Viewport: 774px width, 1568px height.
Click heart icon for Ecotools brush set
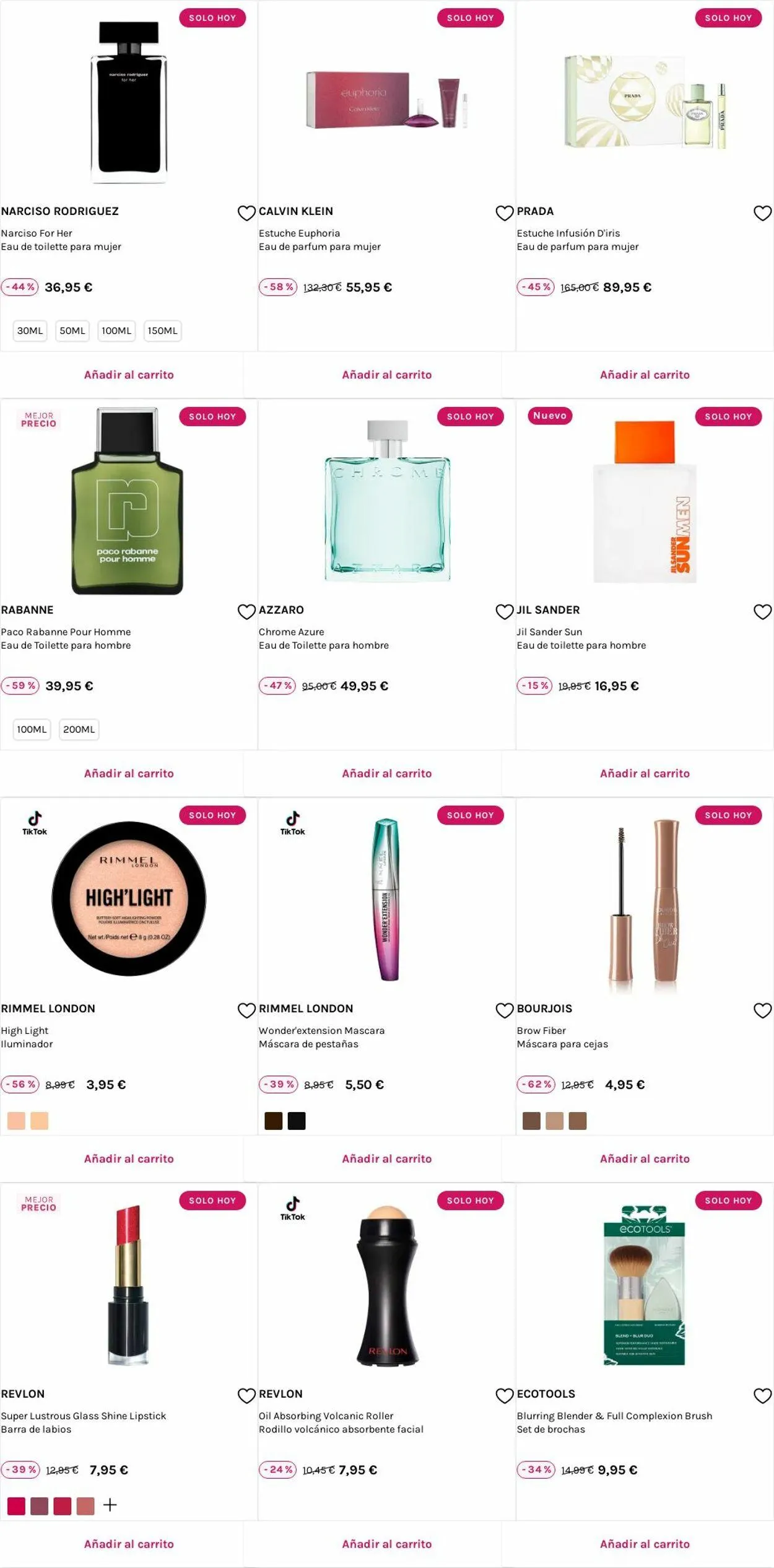pyautogui.click(x=762, y=1396)
